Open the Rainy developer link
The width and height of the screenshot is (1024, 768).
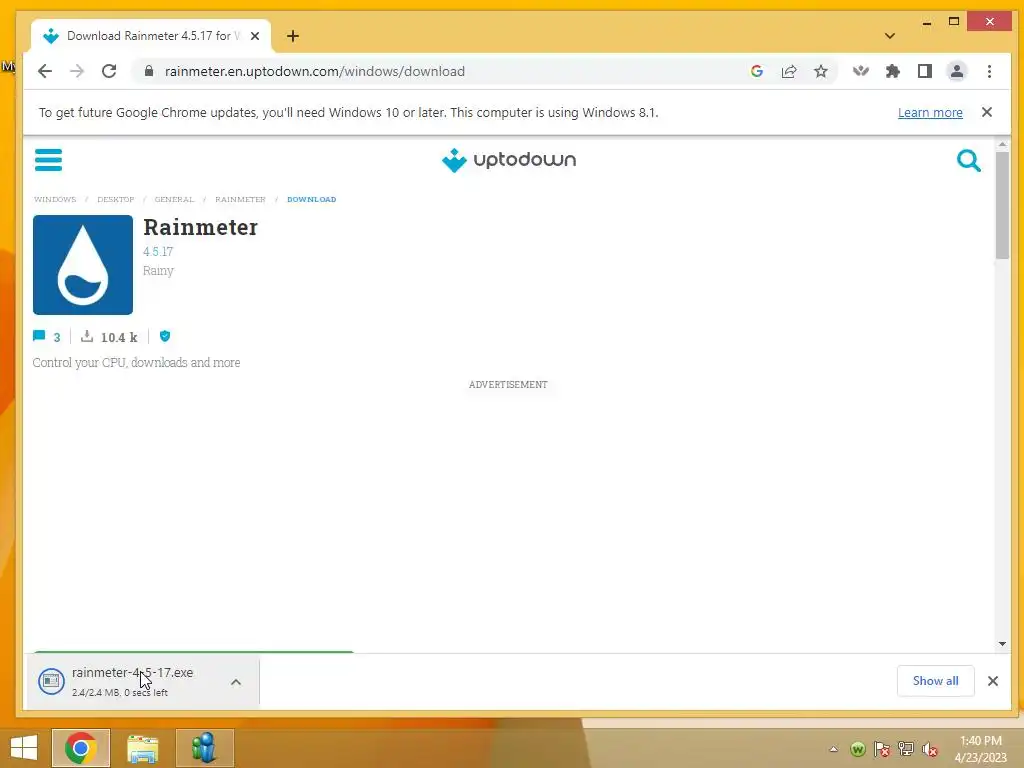pyautogui.click(x=158, y=270)
